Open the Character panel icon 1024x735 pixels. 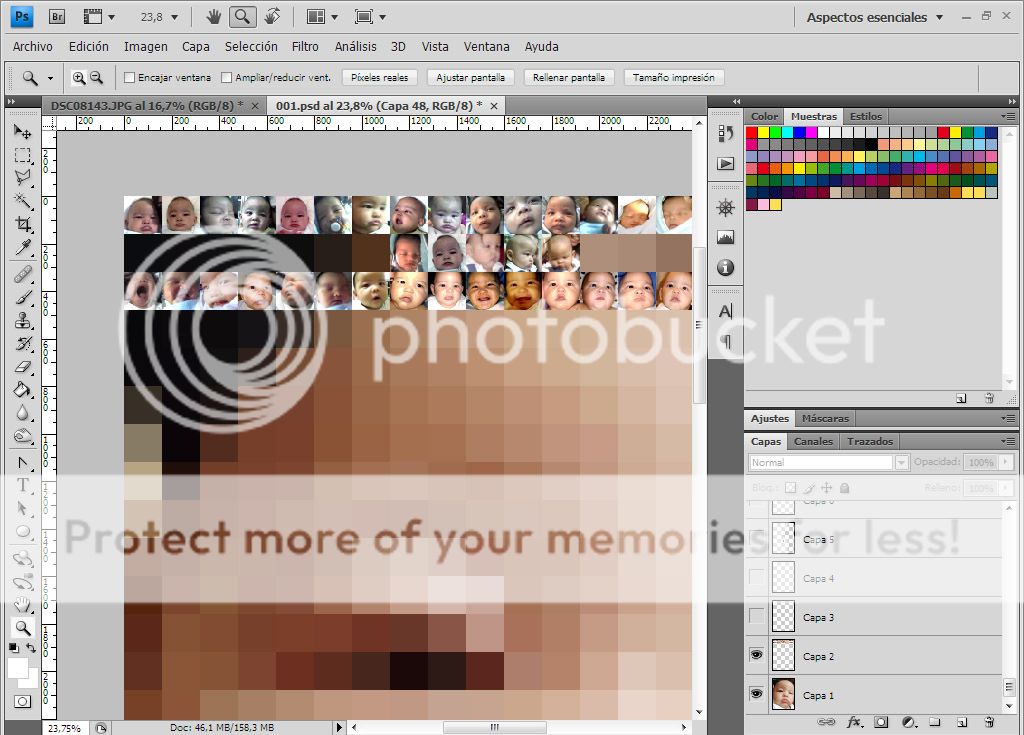(726, 311)
